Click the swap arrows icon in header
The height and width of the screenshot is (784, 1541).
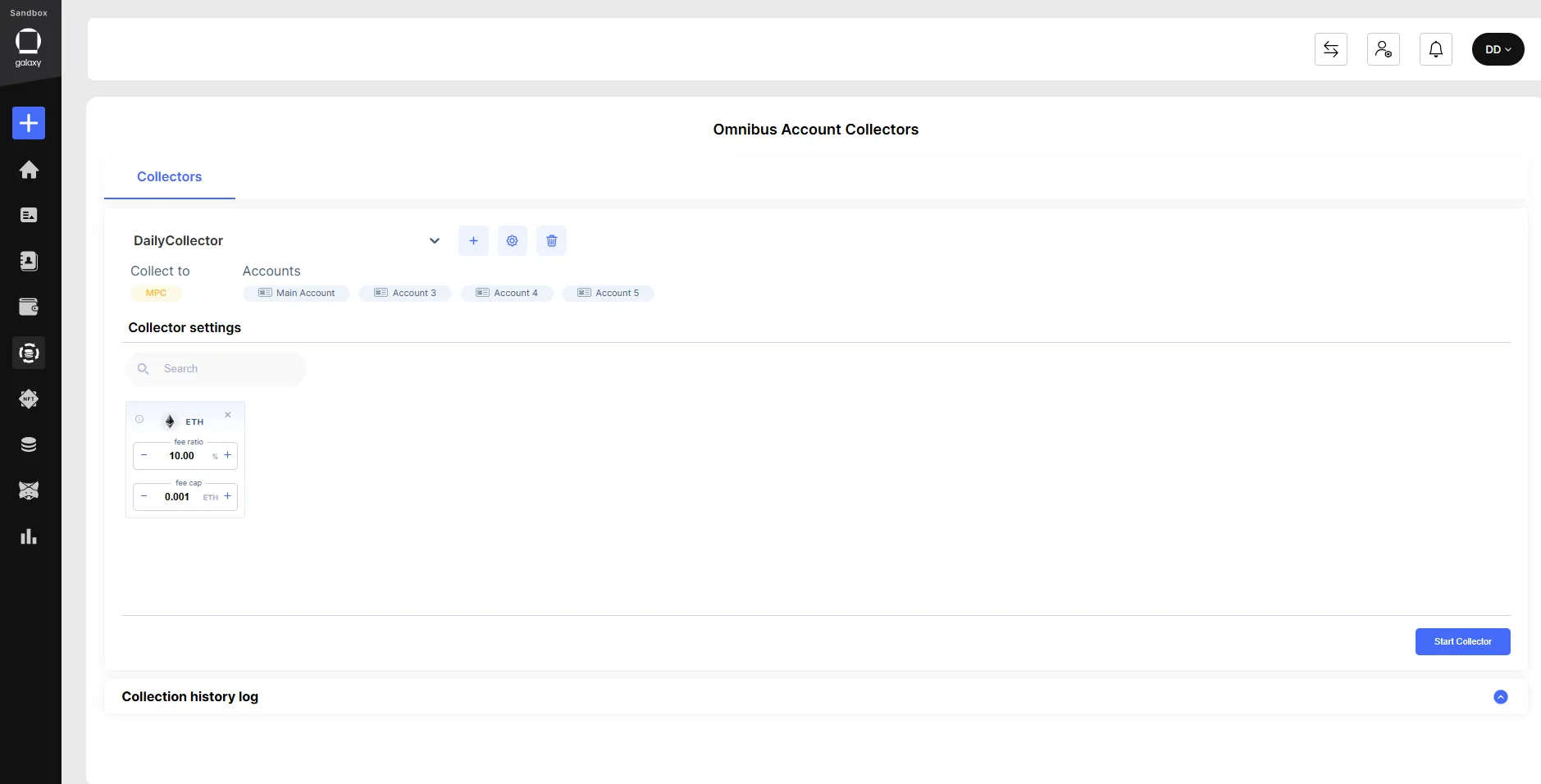click(1331, 49)
